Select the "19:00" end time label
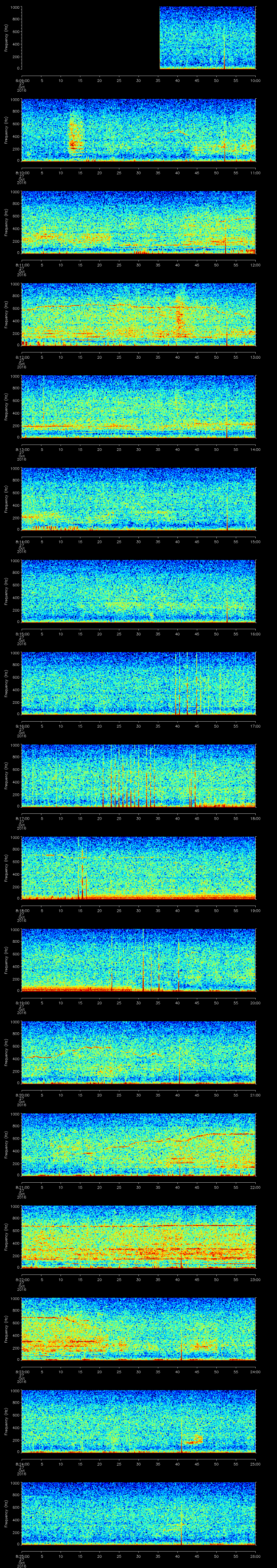Image resolution: width=277 pixels, height=1568 pixels. 255,910
